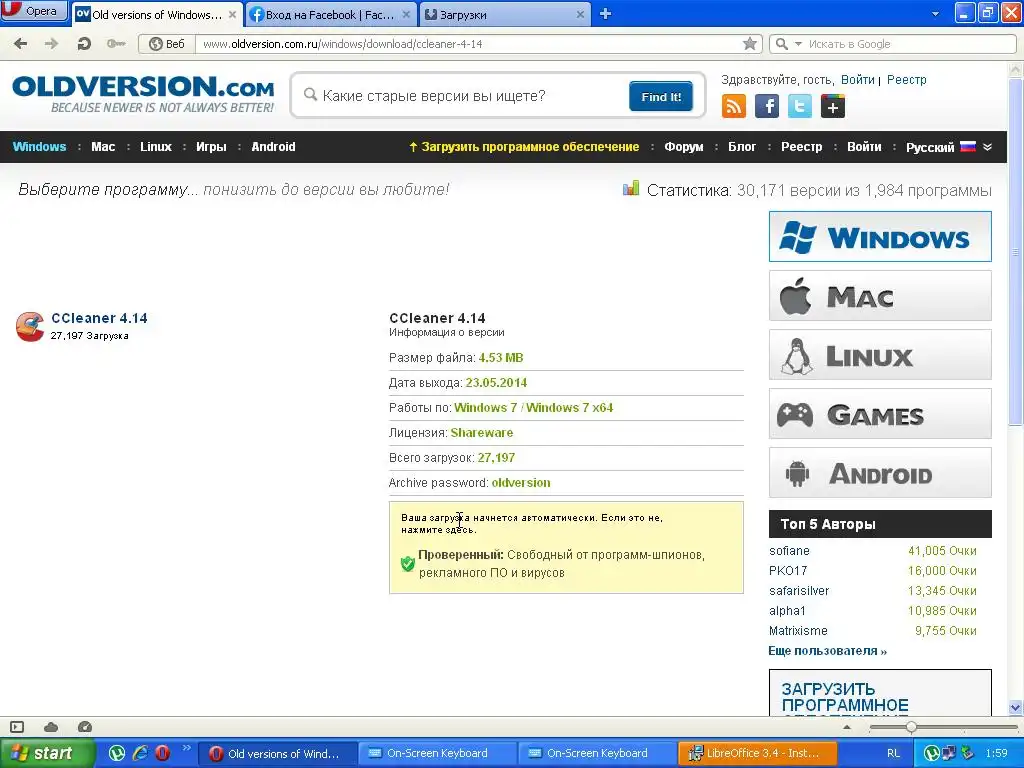This screenshot has height=768, width=1024.
Task: Open the Блог nav link
Action: [742, 147]
